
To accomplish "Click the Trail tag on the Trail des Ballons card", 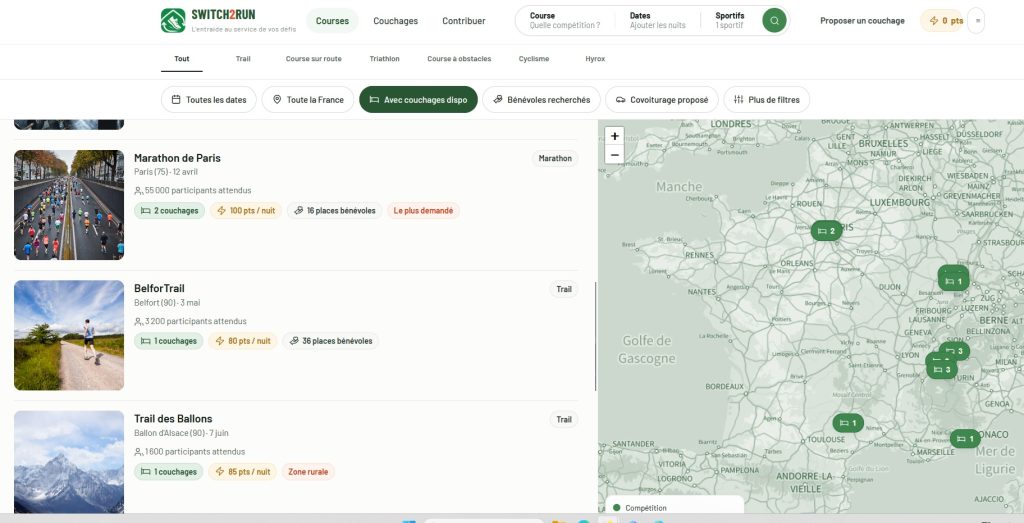I will pyautogui.click(x=564, y=419).
